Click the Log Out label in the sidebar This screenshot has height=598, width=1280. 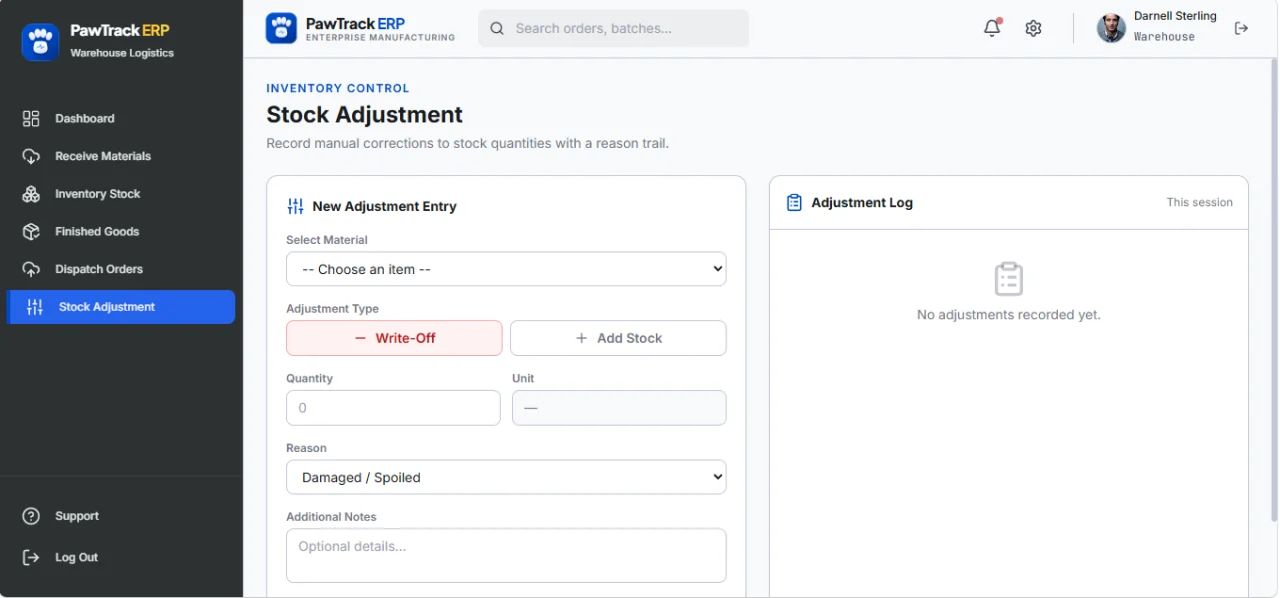tap(76, 557)
